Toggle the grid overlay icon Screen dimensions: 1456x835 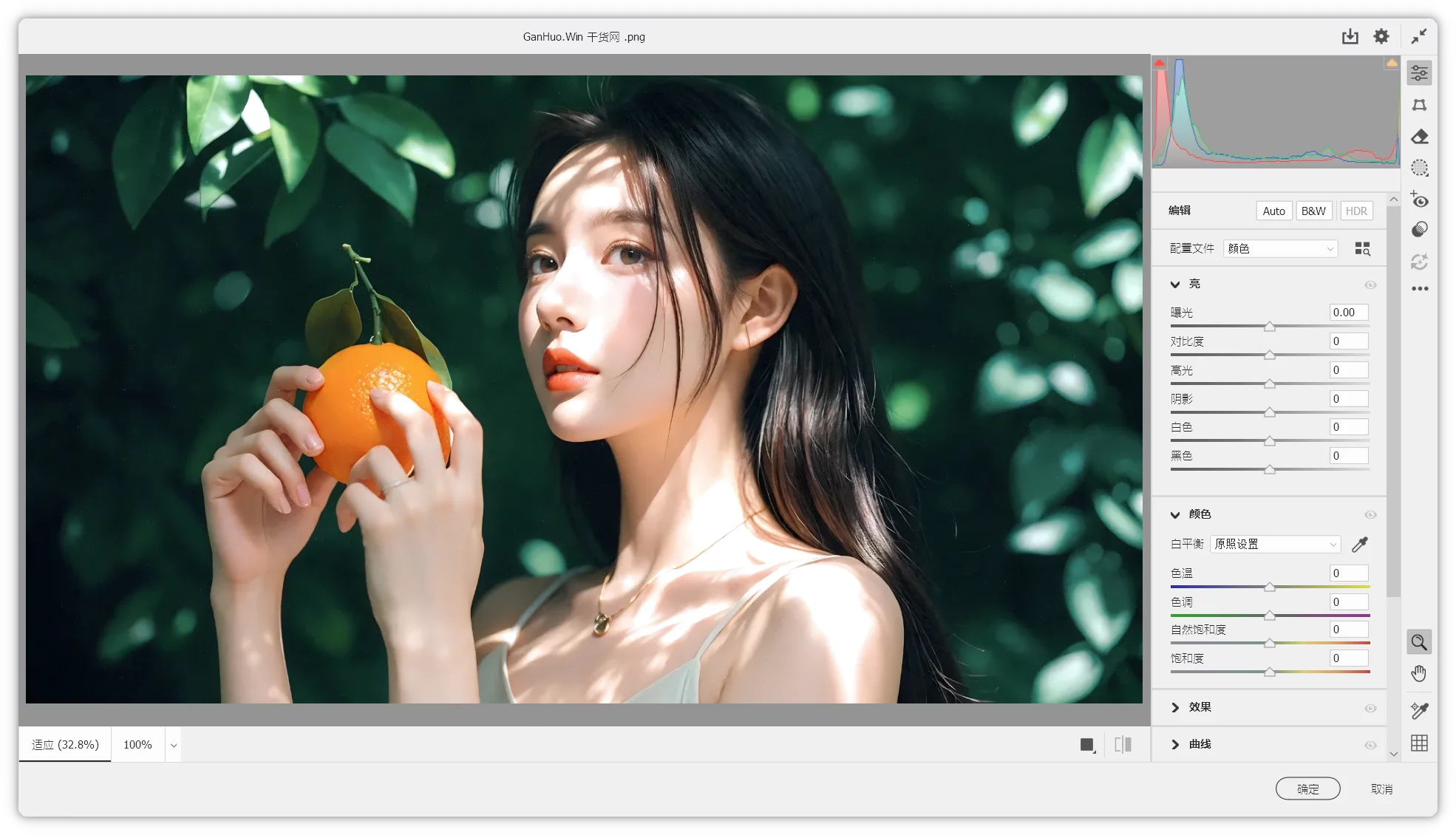coord(1419,743)
